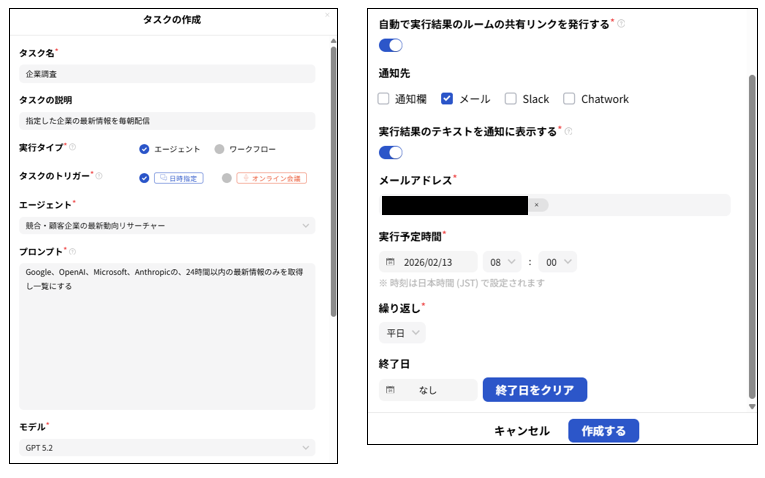Click the 作成する button

click(x=603, y=431)
